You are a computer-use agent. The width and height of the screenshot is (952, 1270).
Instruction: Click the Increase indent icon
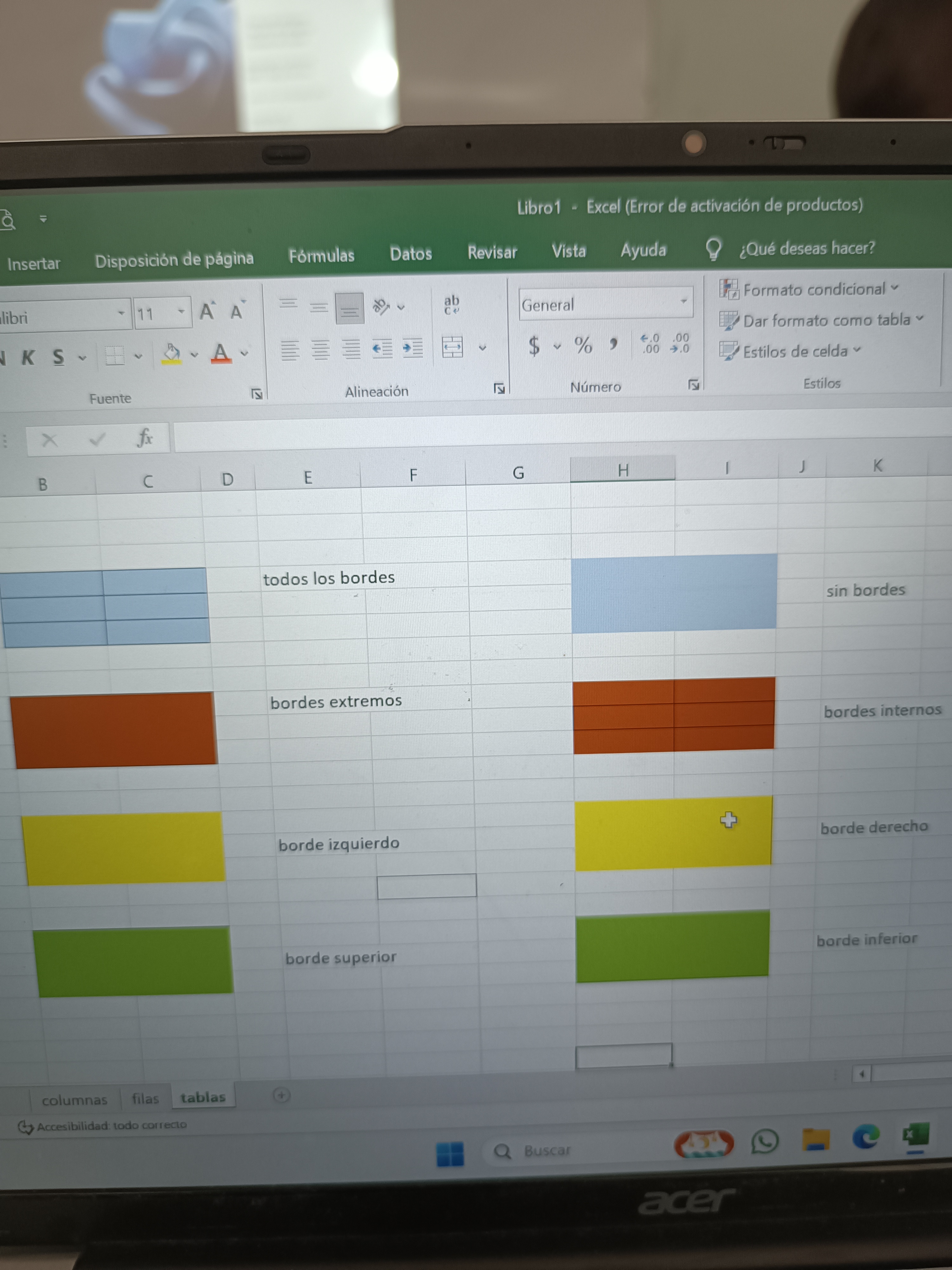pos(412,347)
